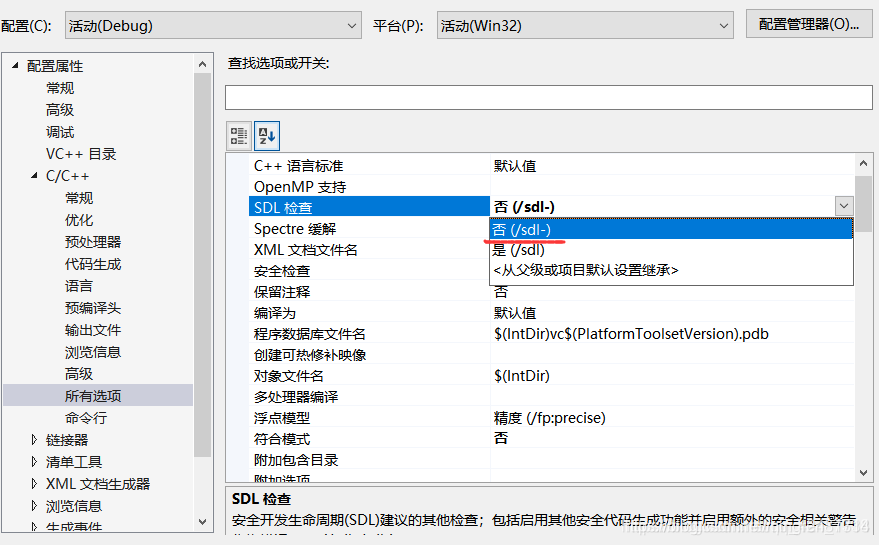This screenshot has width=879, height=545.
Task: Select 所有选项 tree item
Action: coord(98,395)
